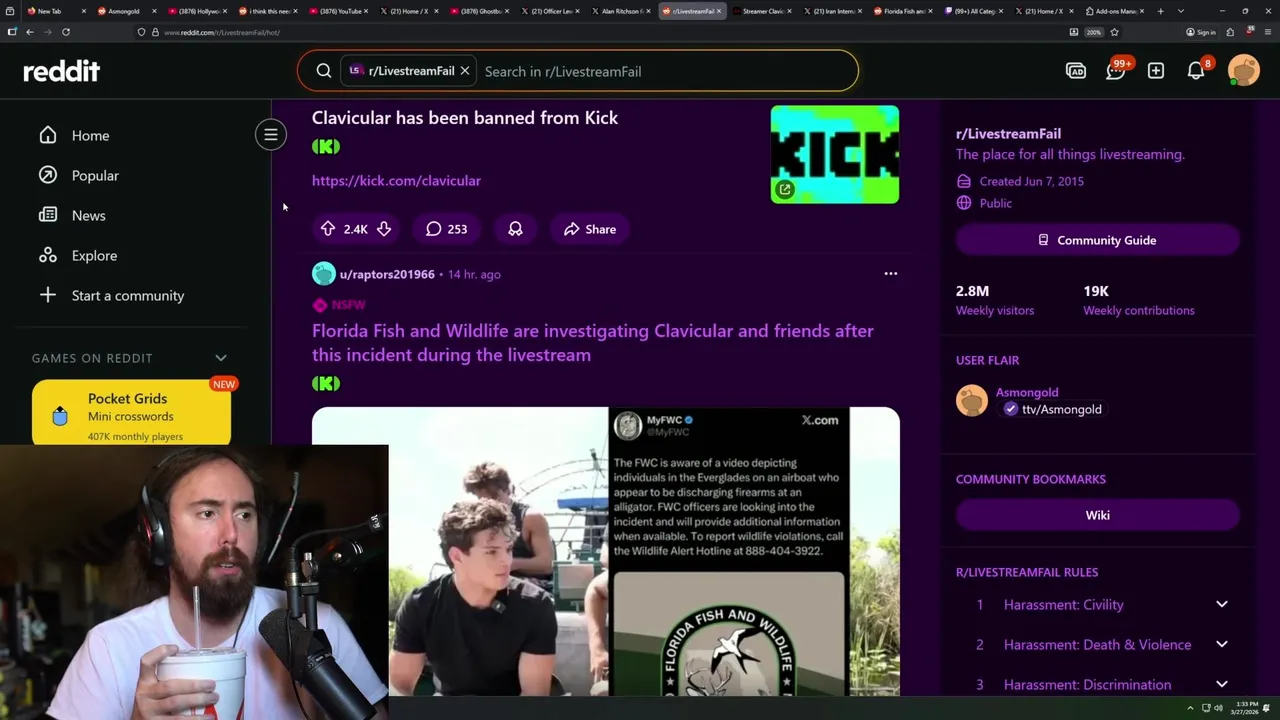List all tabs dropdown arrow
This screenshot has height=720, width=1280.
(x=1181, y=11)
